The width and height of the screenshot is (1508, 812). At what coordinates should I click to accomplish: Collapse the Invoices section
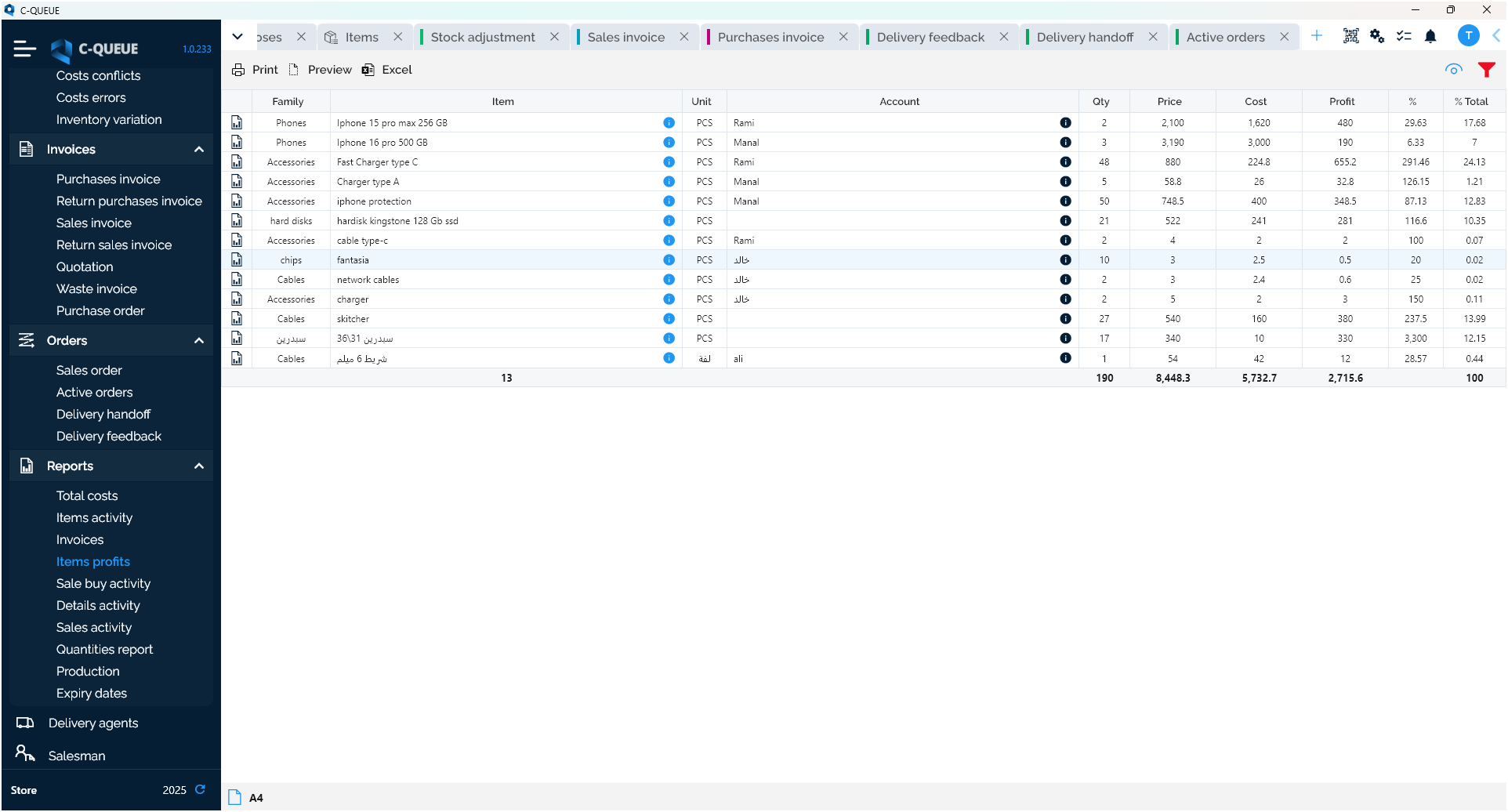pos(198,150)
